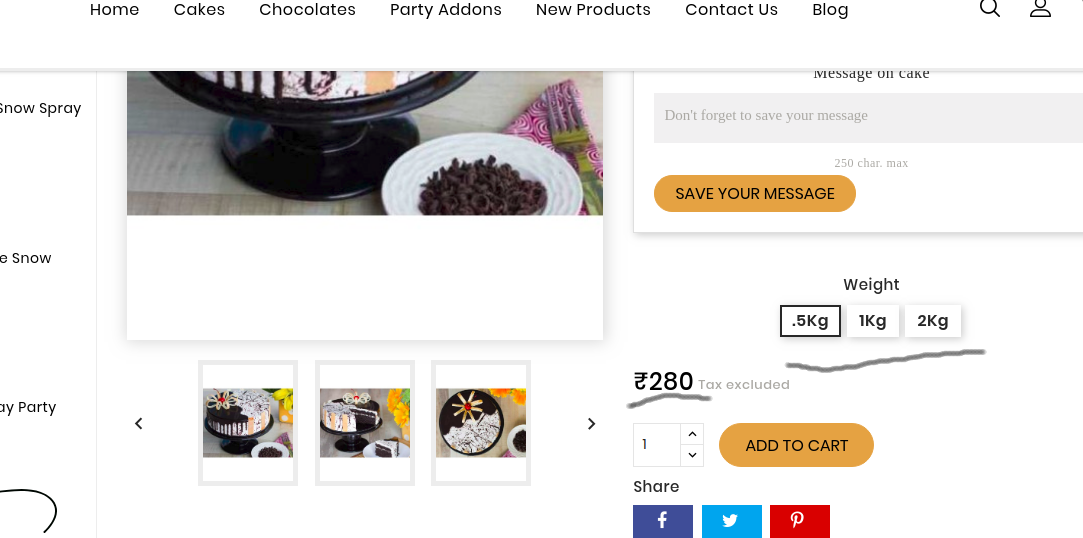
Task: Decrease quantity with down arrow
Action: click(692, 455)
